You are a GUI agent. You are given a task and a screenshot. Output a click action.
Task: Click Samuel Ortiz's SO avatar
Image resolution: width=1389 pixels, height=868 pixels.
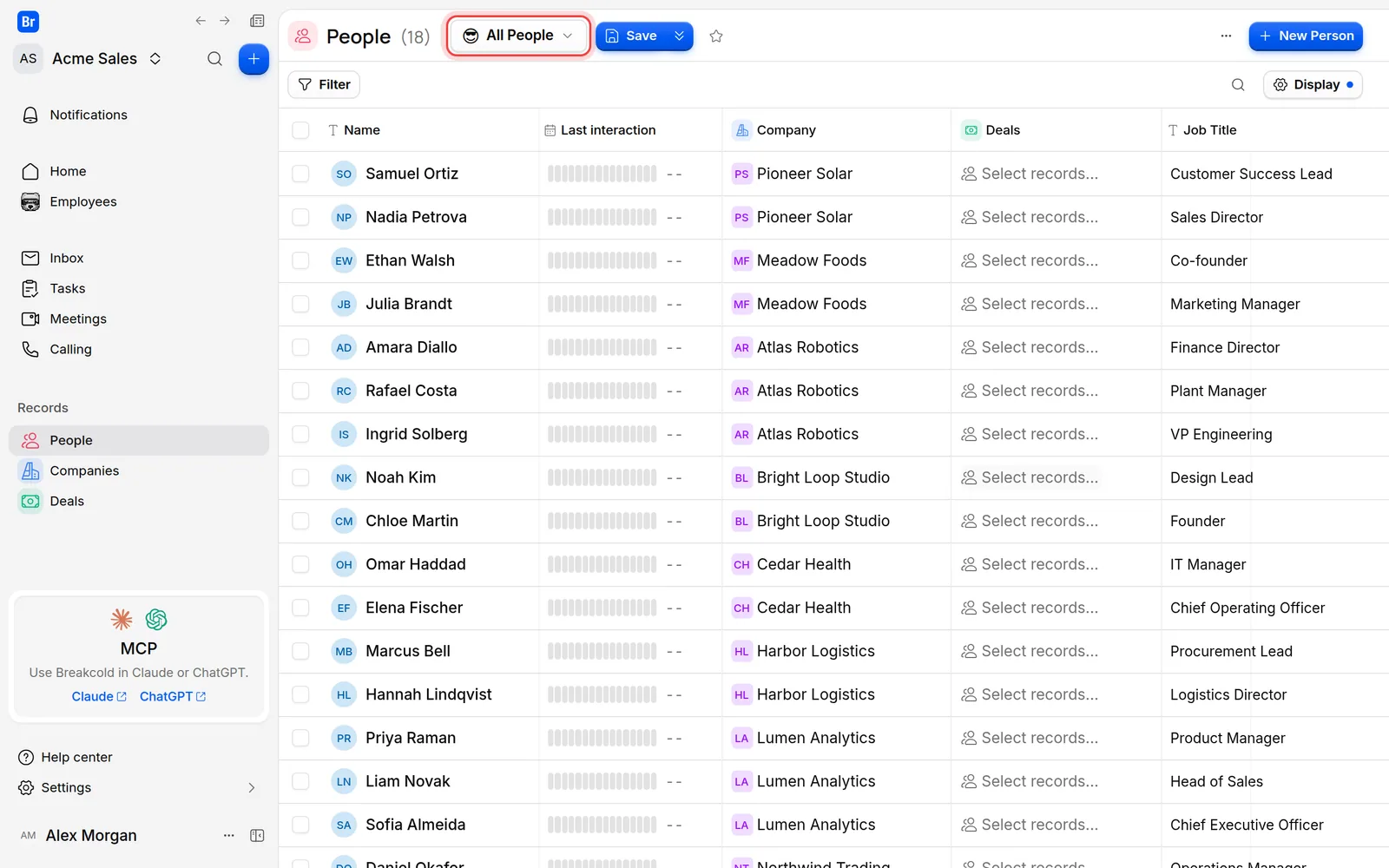click(x=344, y=174)
